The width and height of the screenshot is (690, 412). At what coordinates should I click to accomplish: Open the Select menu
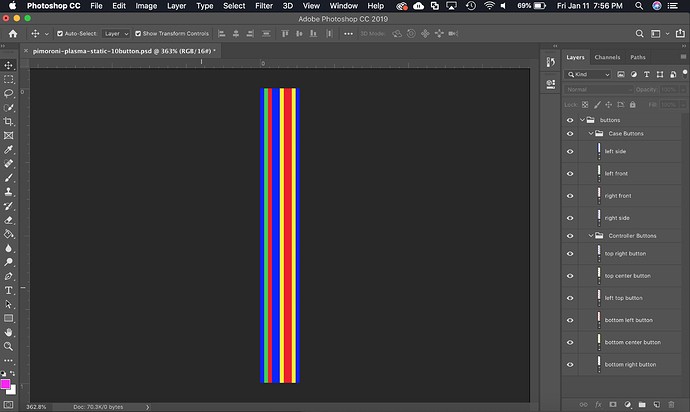pyautogui.click(x=234, y=6)
